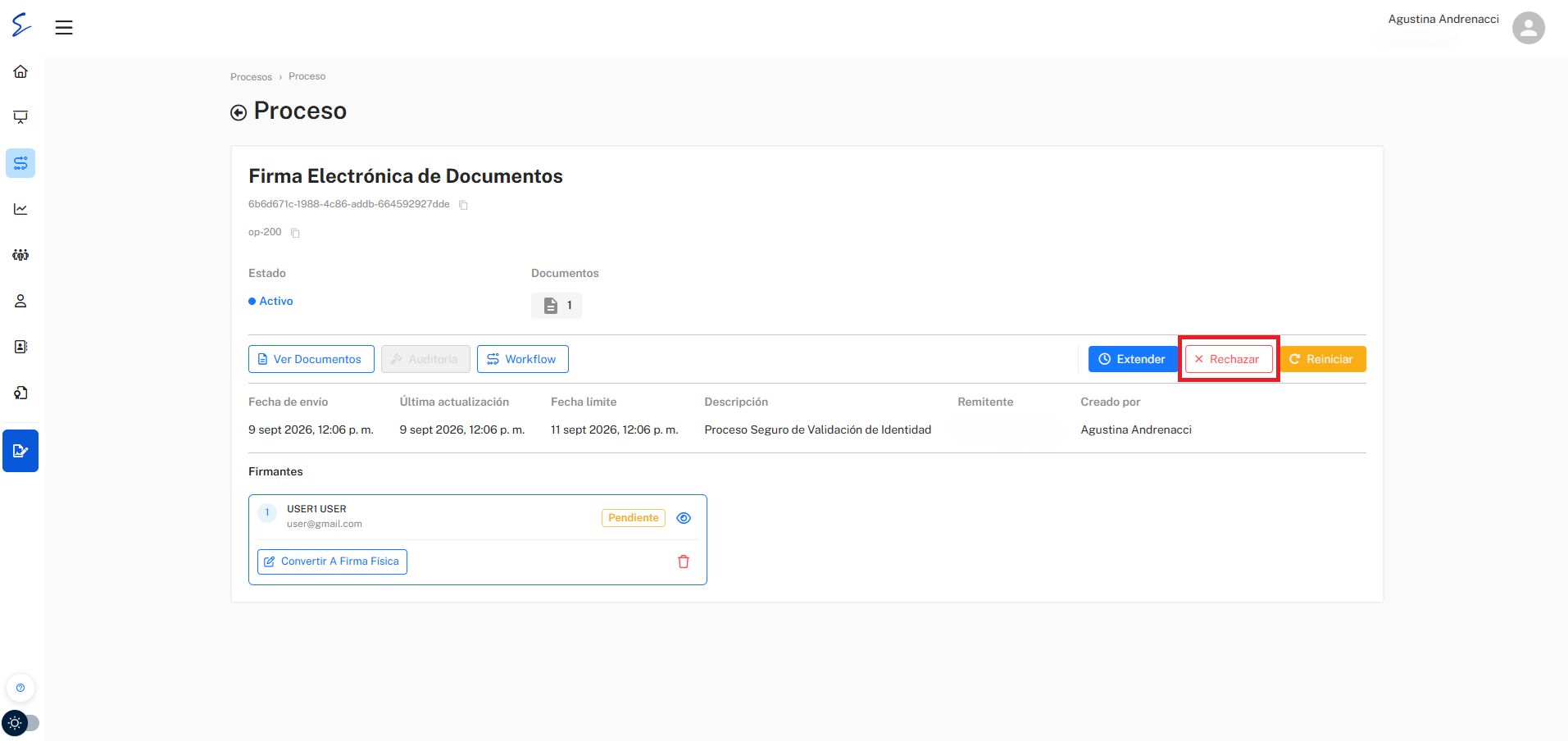Open the user profile sidebar icon
The width and height of the screenshot is (1568, 741).
click(x=20, y=301)
